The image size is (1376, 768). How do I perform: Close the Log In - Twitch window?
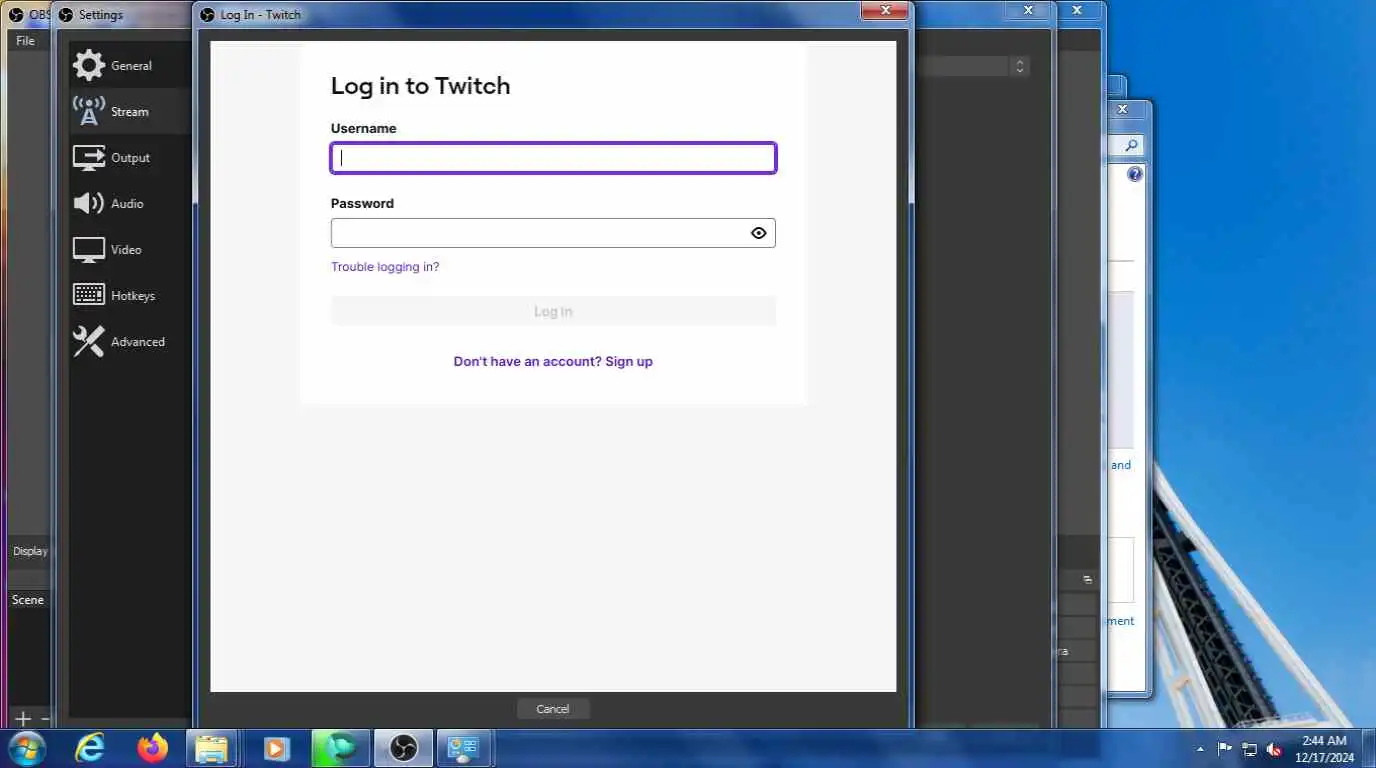(x=886, y=10)
